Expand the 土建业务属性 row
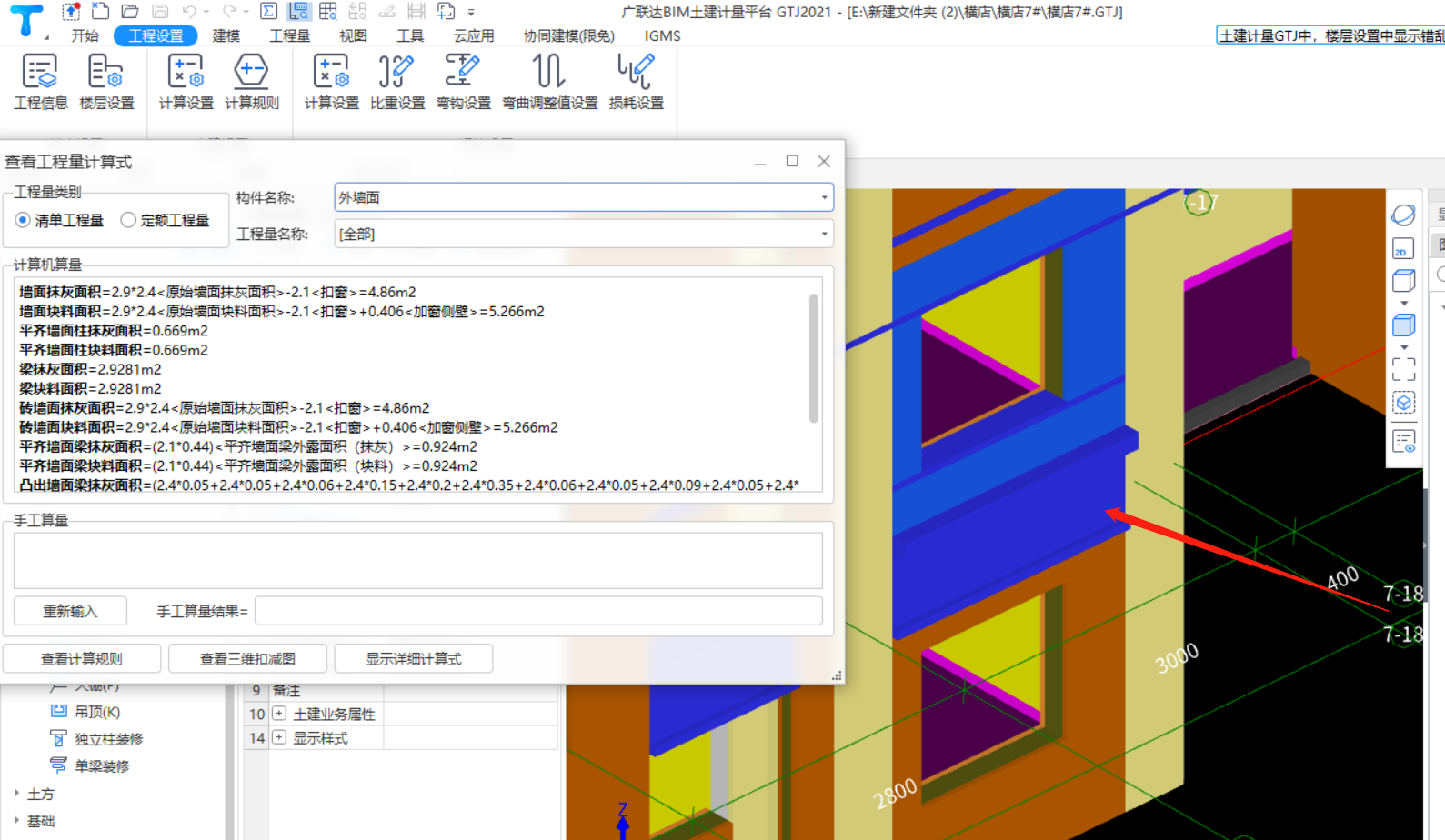The image size is (1445, 840). [x=279, y=714]
